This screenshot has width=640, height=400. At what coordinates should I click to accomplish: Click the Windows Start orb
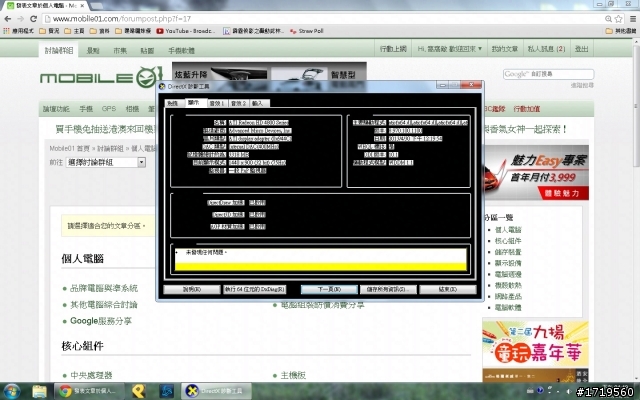(x=11, y=391)
